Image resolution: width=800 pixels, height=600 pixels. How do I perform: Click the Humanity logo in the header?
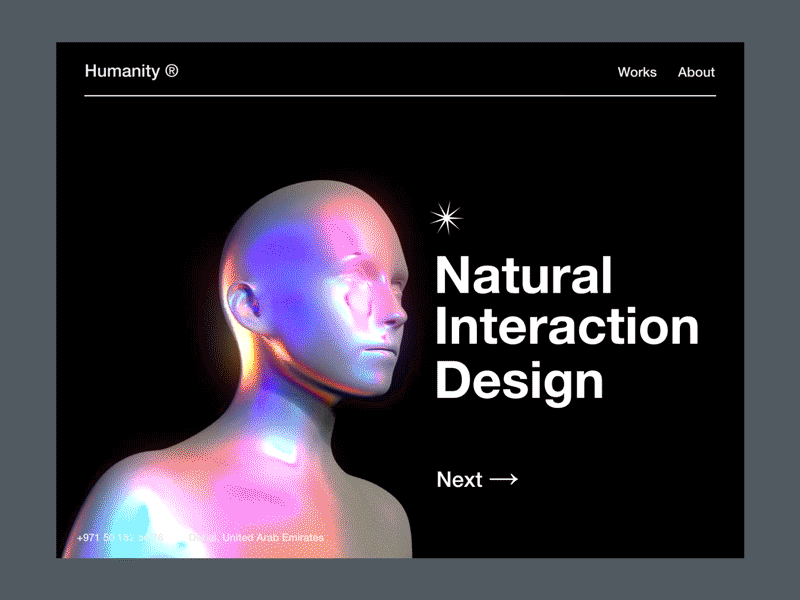[x=123, y=71]
